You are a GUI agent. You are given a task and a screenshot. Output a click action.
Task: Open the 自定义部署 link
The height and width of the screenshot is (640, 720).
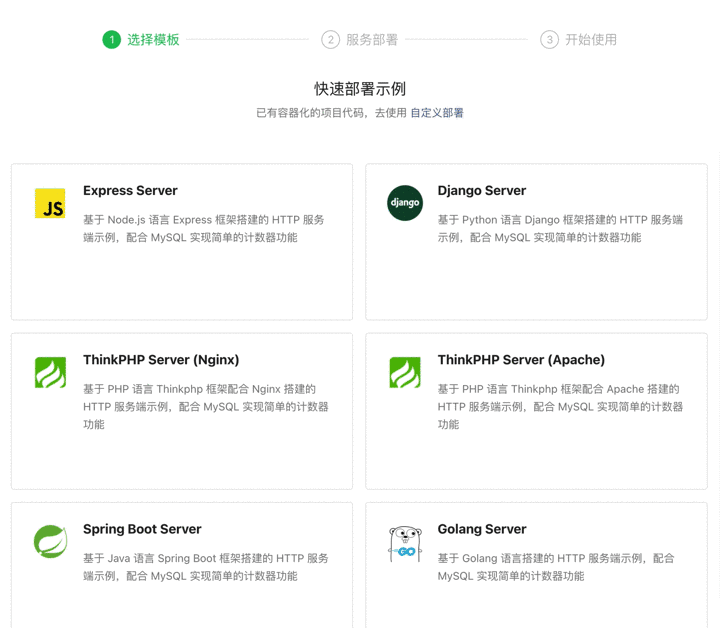[437, 113]
